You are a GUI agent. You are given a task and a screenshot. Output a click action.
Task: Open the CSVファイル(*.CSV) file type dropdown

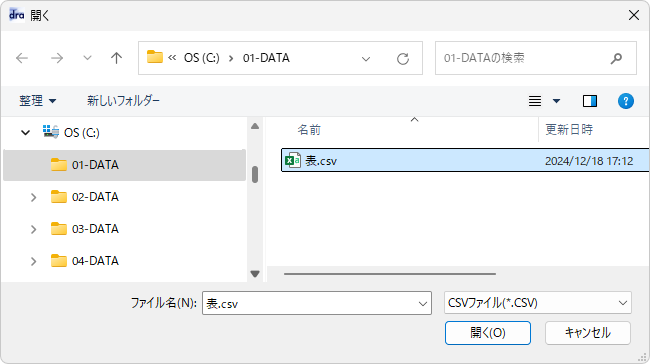point(538,303)
